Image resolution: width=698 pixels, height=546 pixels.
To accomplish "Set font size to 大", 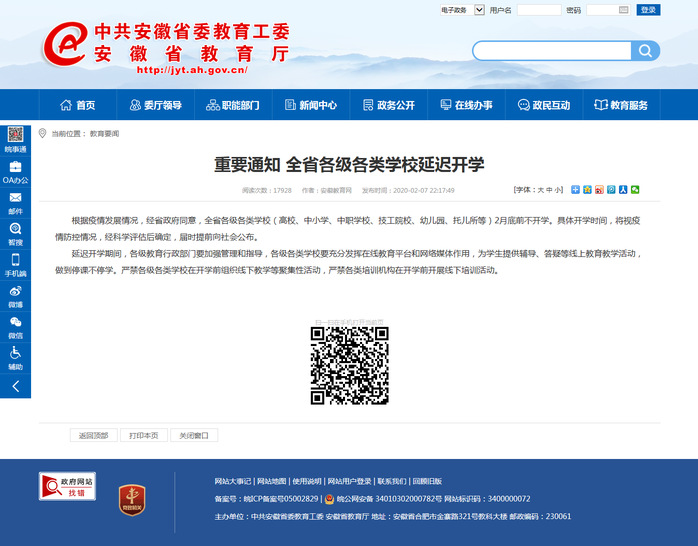I will pos(540,190).
